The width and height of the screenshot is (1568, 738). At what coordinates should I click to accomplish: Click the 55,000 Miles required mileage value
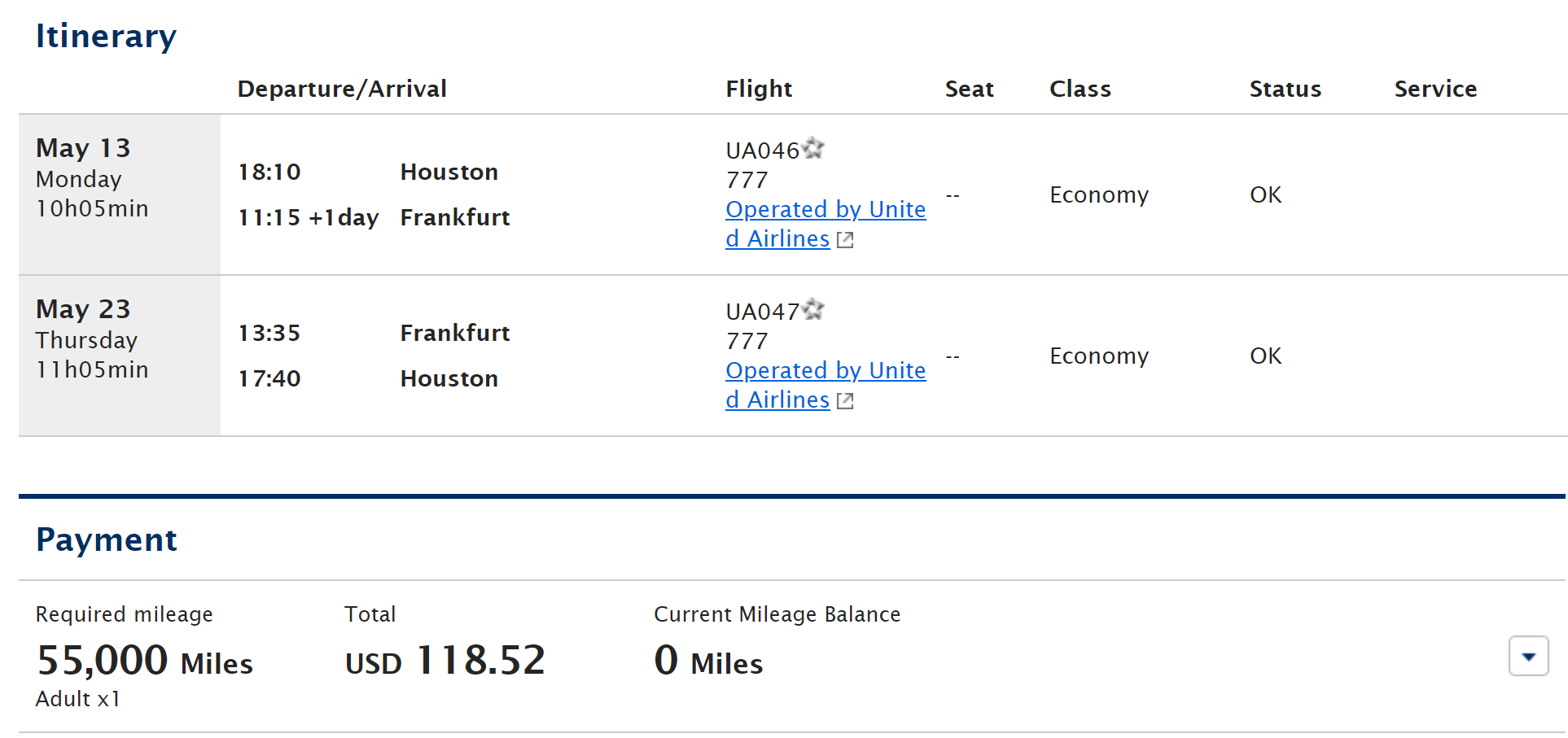click(144, 661)
